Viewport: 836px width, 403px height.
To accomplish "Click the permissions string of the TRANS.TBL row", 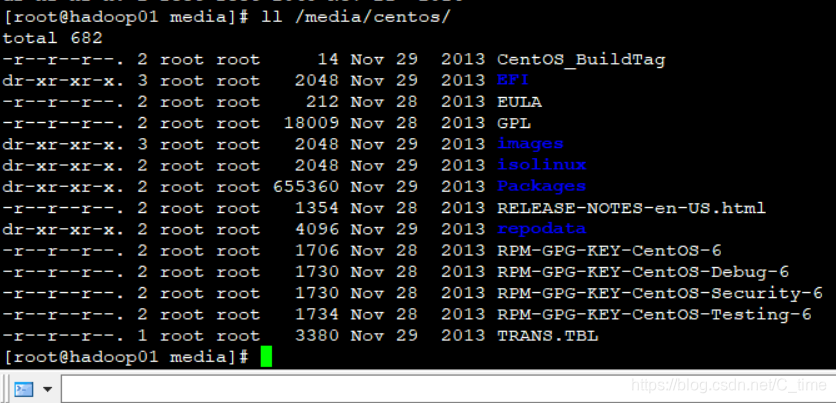I will (x=64, y=336).
